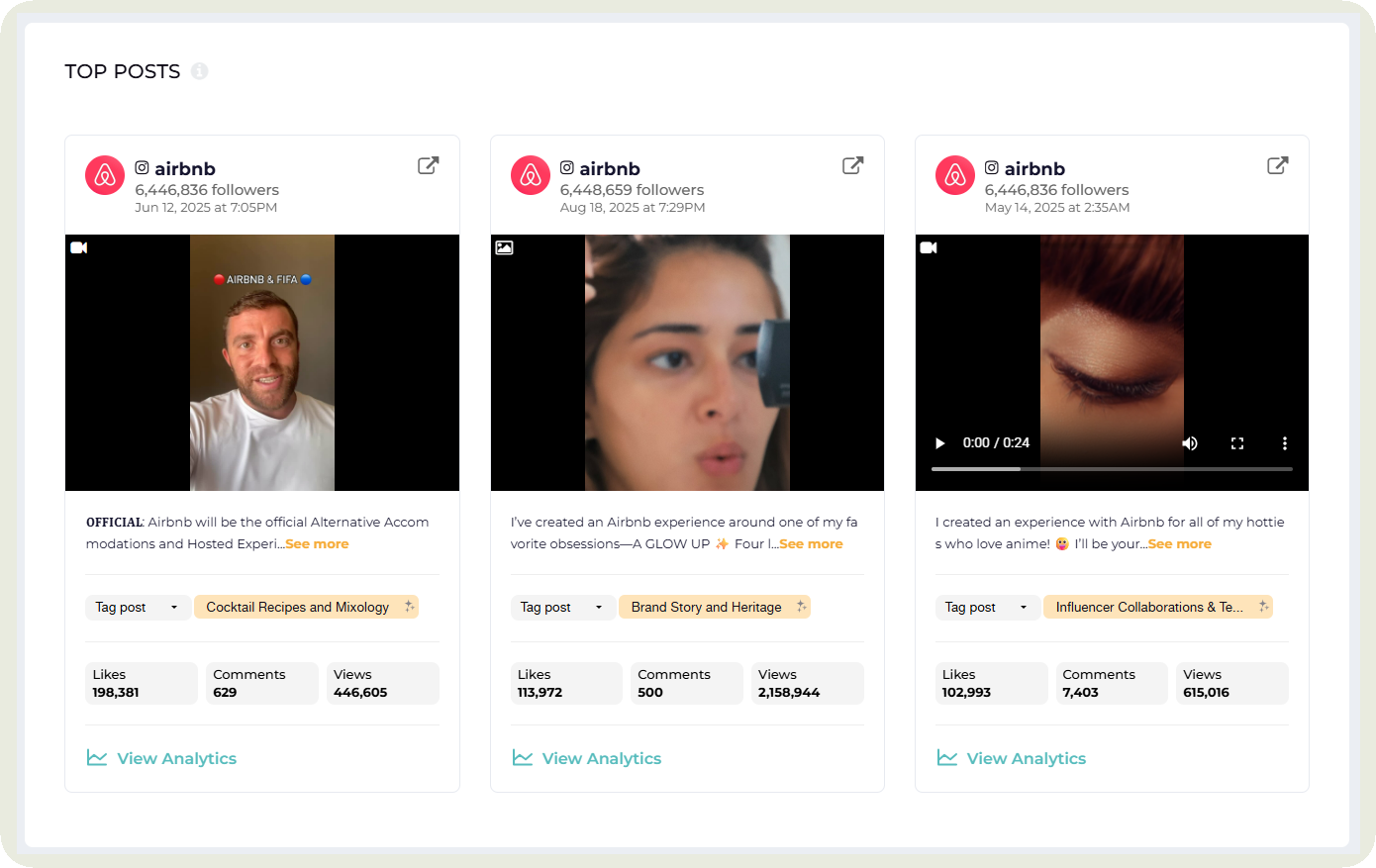Open the external link icon on the Aug 18 post
This screenshot has height=868, width=1376.
coord(852,165)
